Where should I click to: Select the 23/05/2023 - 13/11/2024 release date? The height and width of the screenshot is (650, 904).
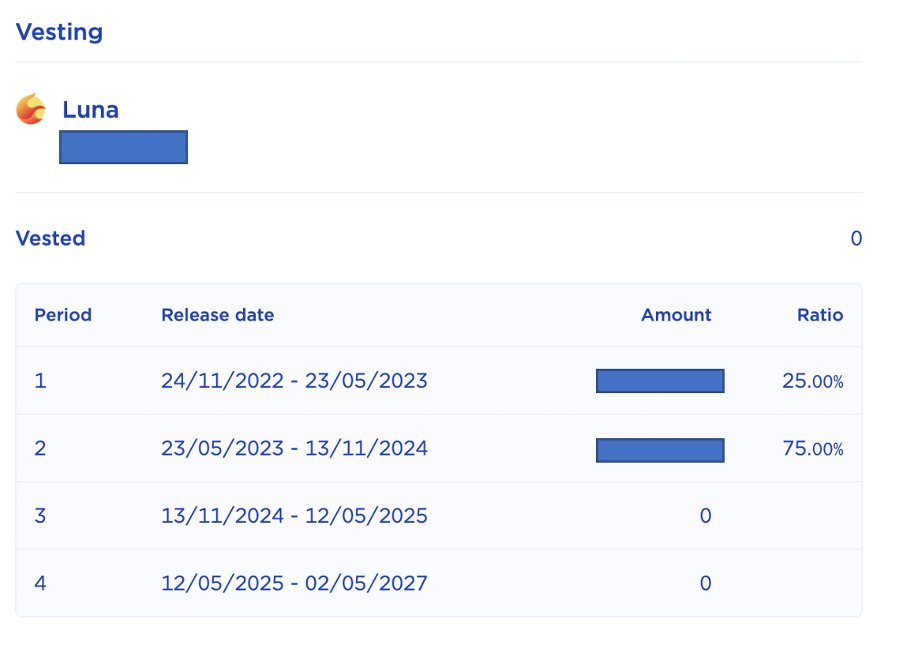pyautogui.click(x=294, y=448)
